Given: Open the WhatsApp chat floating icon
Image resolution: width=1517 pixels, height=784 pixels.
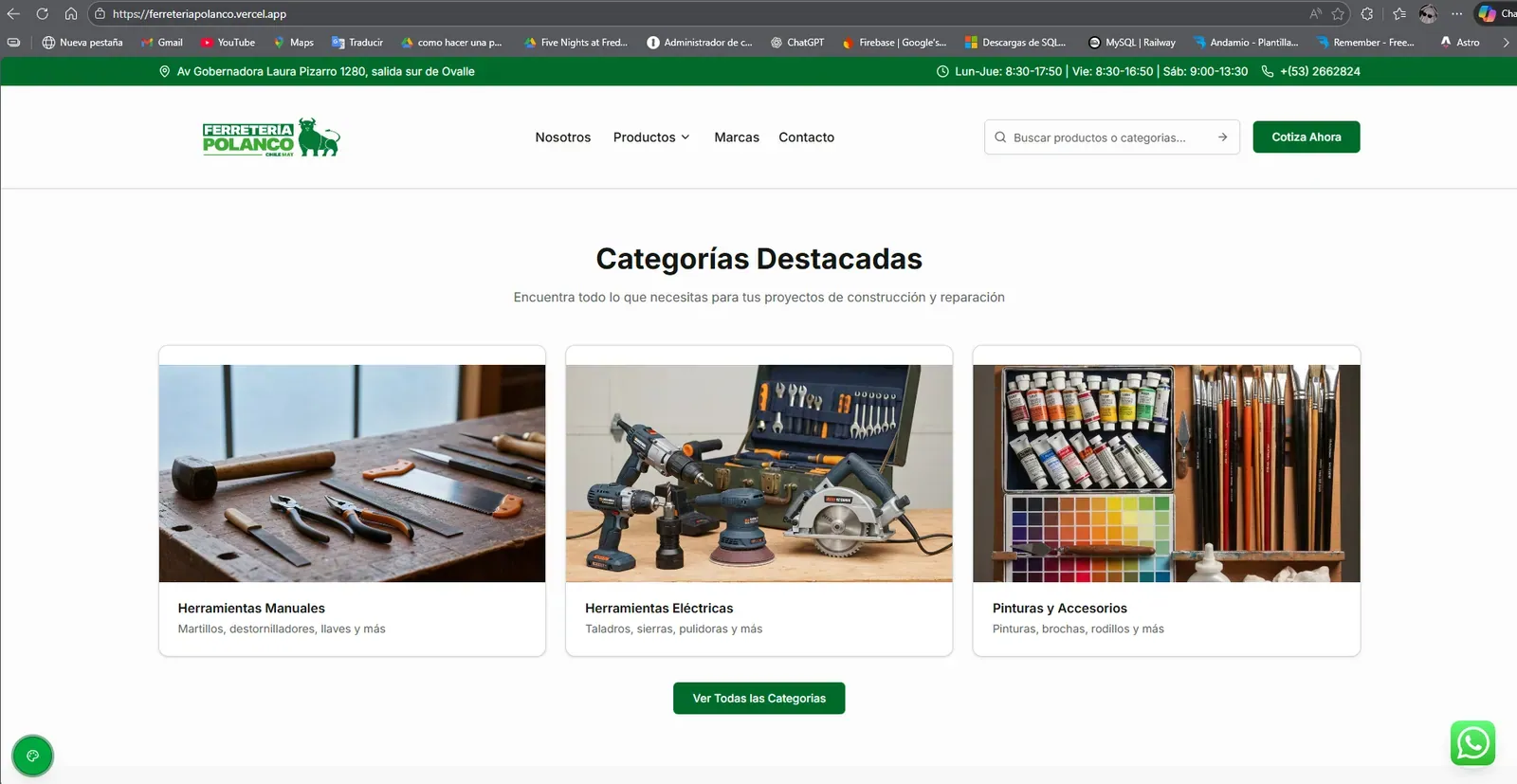Looking at the screenshot, I should (x=1472, y=743).
